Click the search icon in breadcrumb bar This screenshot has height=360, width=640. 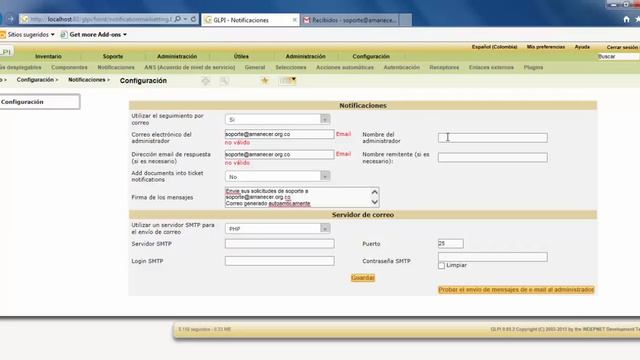(x=224, y=81)
